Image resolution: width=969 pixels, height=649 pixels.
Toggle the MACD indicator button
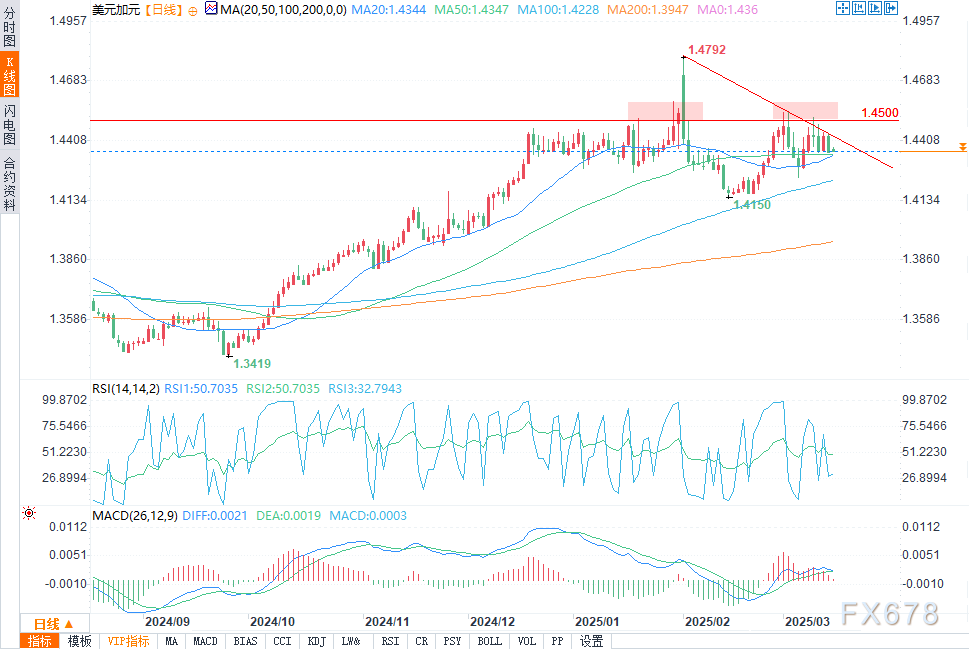tap(205, 641)
